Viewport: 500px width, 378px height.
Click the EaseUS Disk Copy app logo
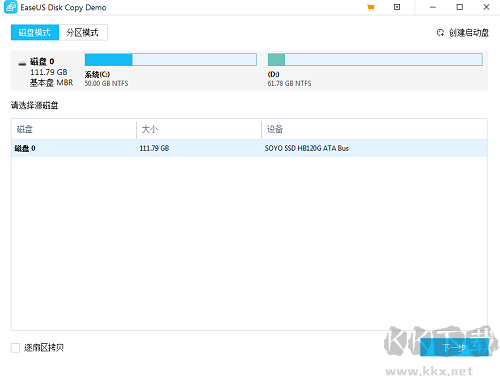pos(11,7)
